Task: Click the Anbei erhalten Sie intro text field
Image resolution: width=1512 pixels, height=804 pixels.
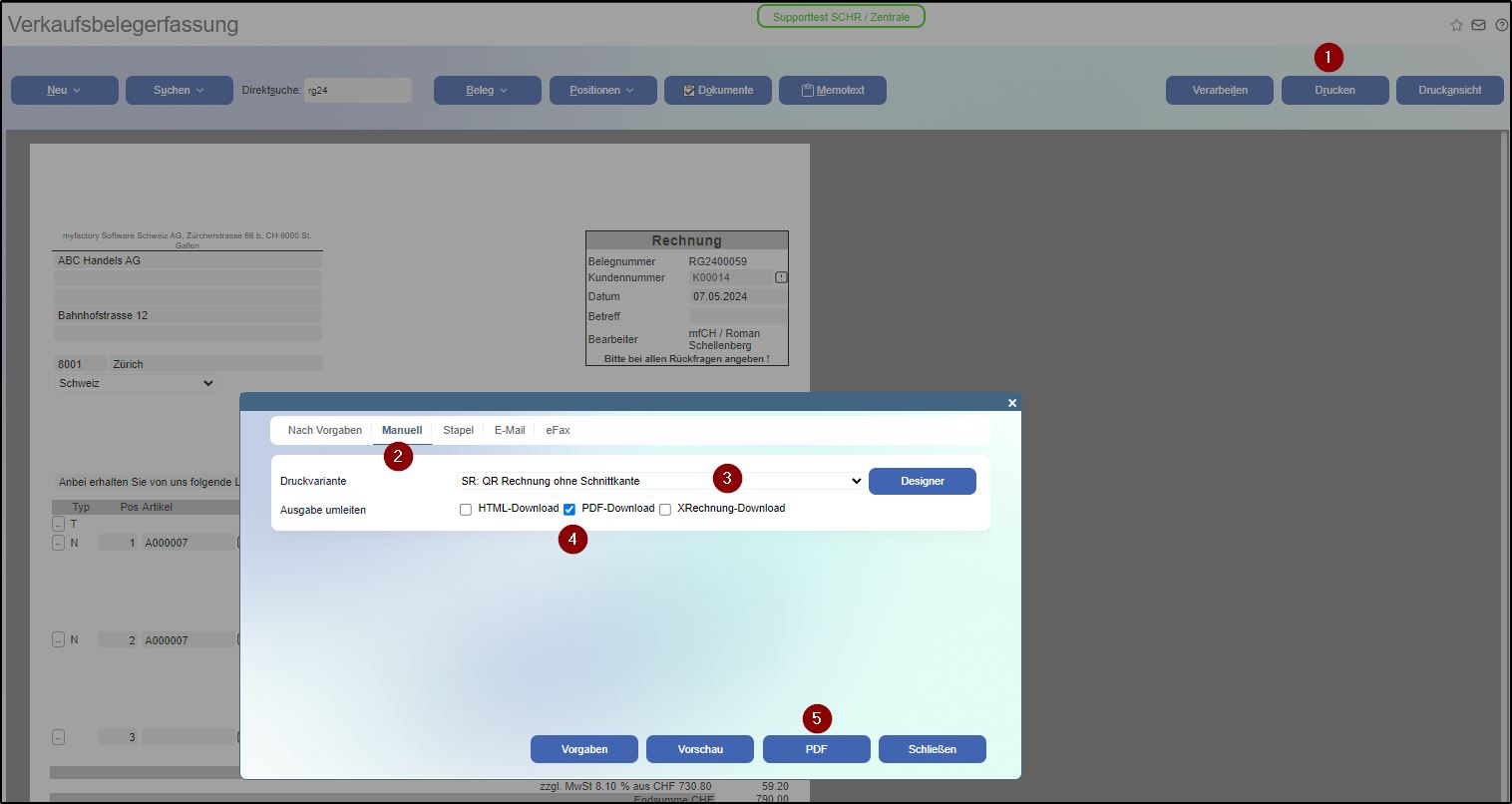Action: pyautogui.click(x=148, y=482)
